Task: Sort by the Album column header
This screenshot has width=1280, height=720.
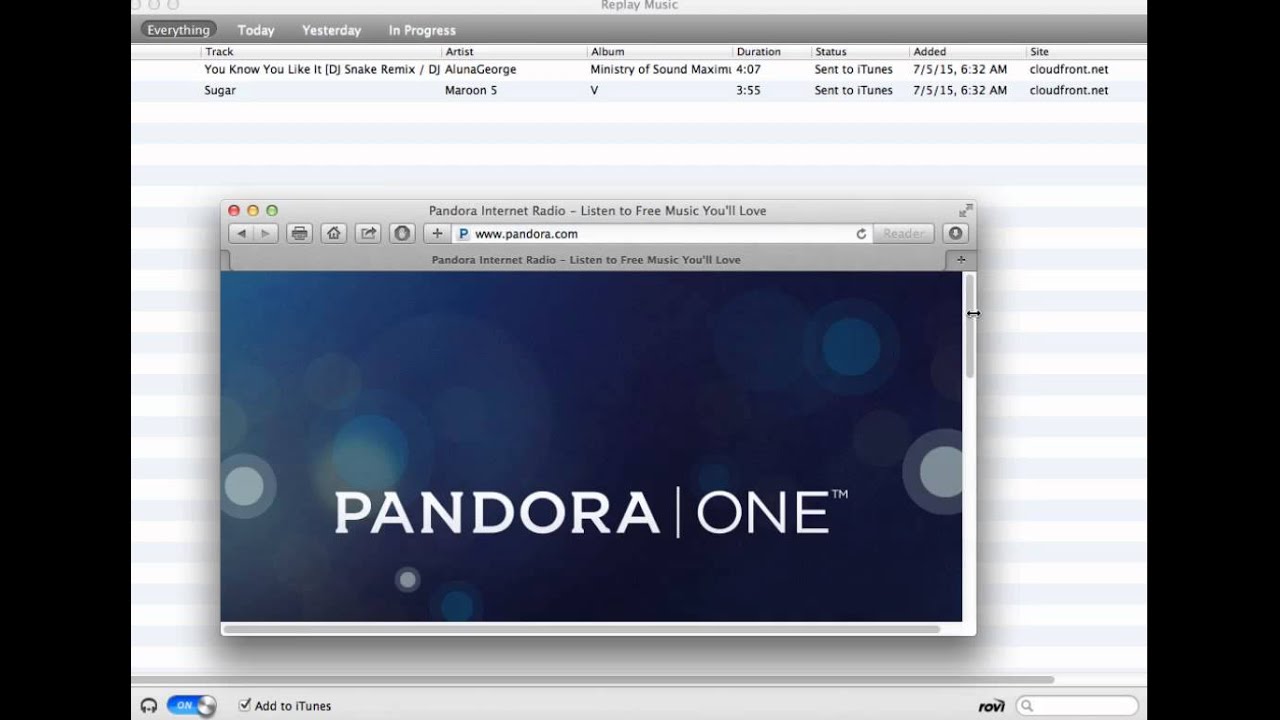Action: point(659,52)
